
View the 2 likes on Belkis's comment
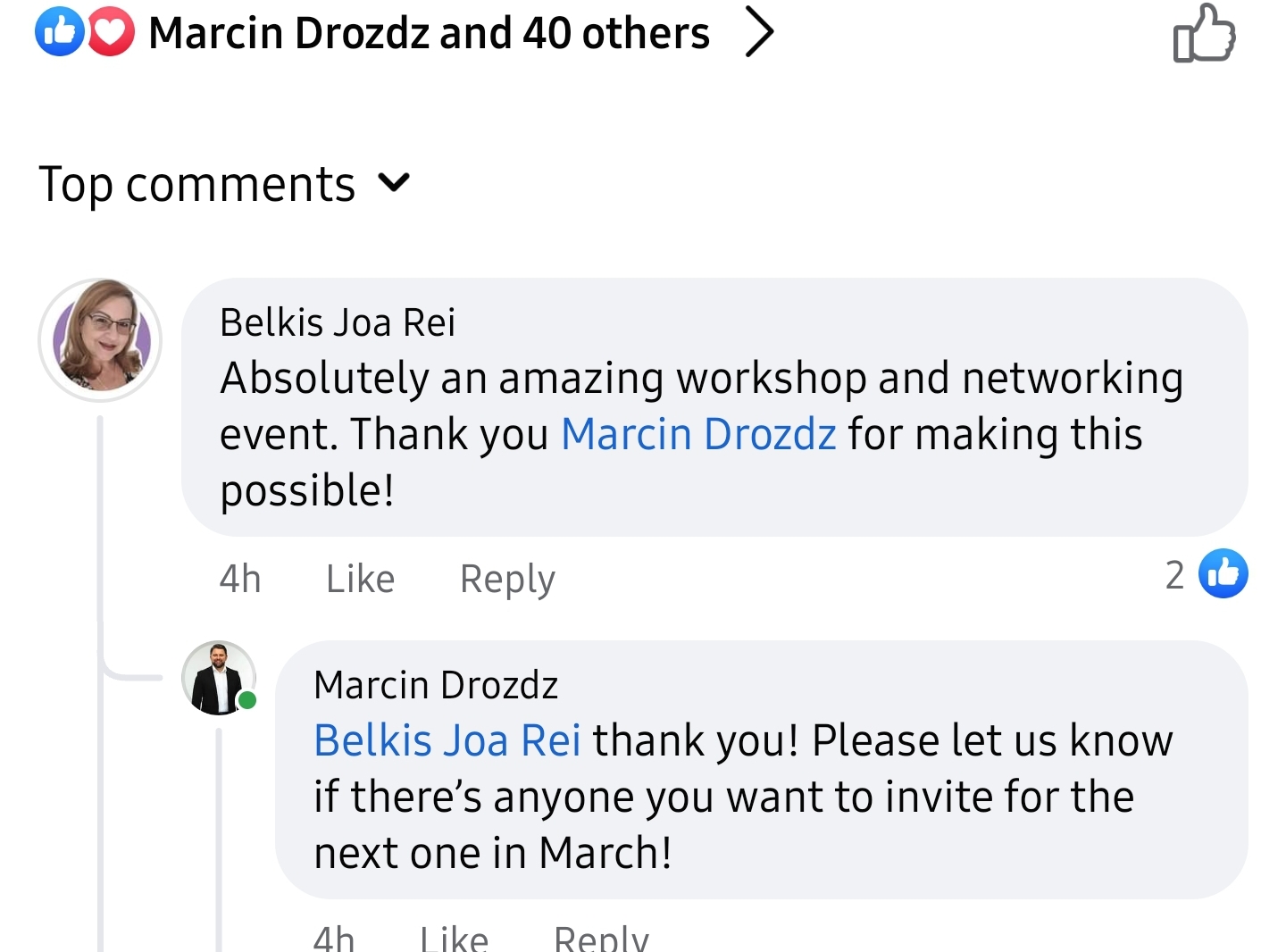(1206, 574)
